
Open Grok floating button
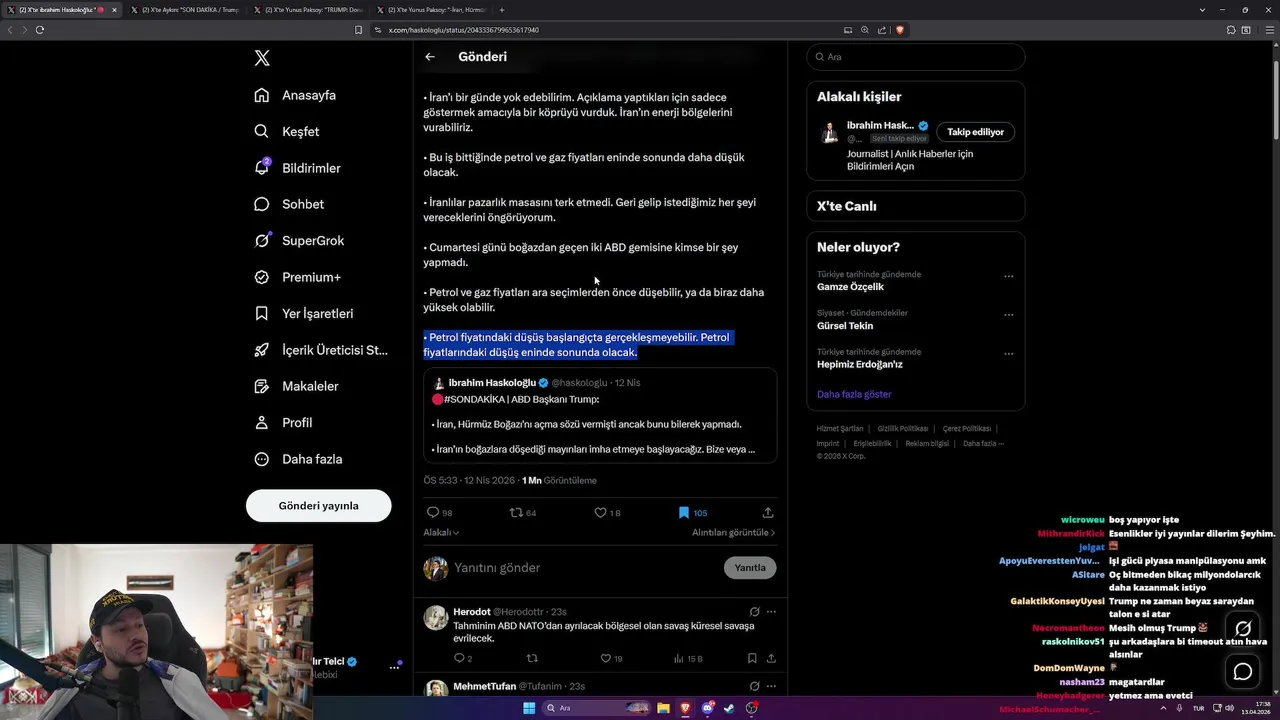pyautogui.click(x=1243, y=629)
